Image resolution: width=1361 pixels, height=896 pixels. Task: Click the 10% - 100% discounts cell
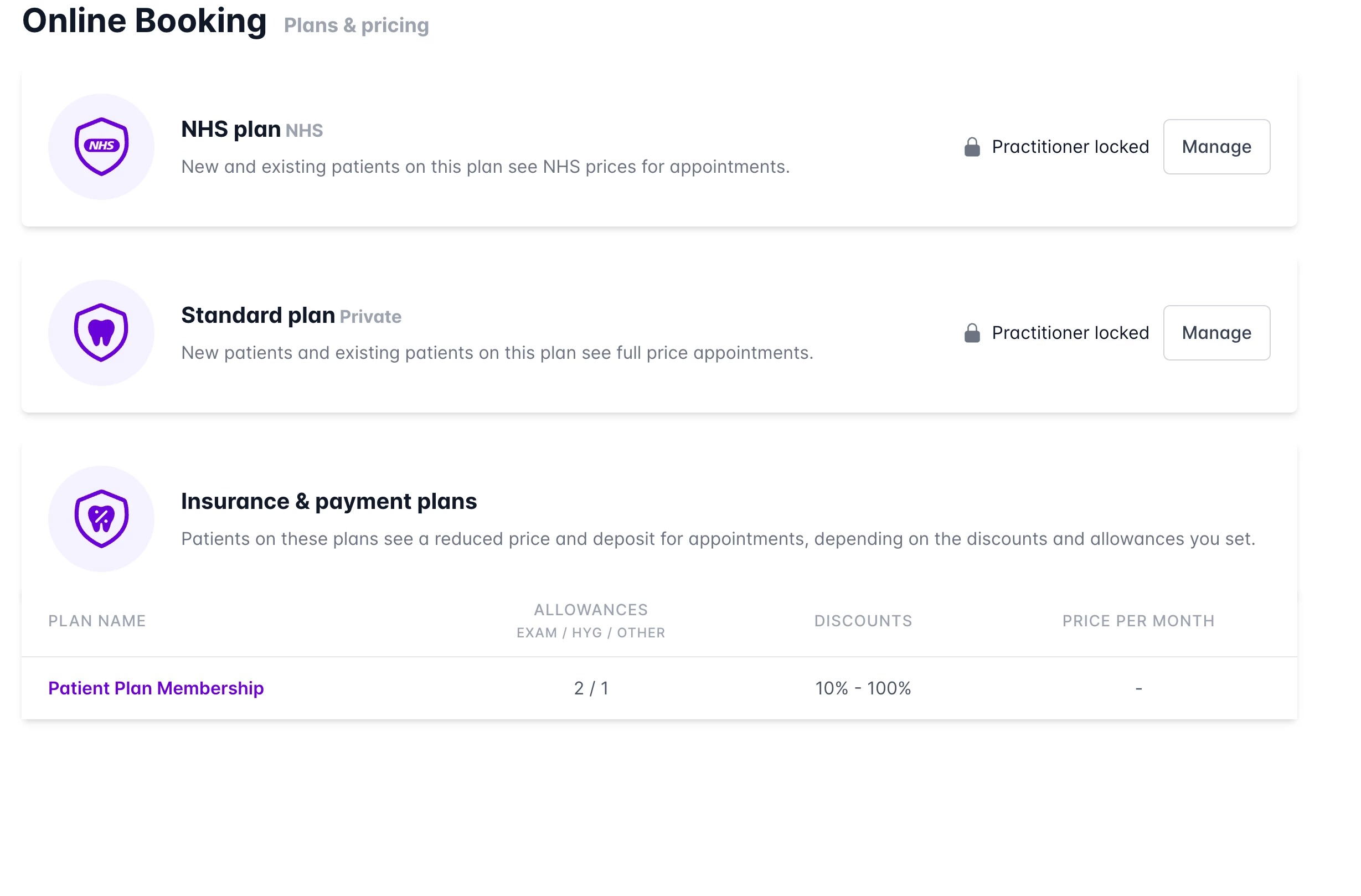pos(863,688)
